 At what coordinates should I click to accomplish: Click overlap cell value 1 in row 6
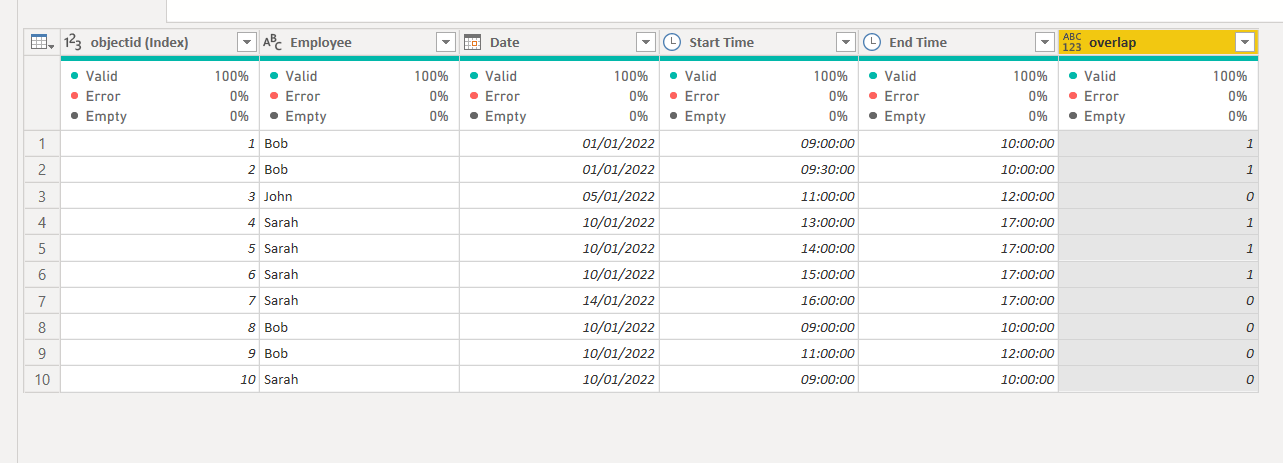point(1158,274)
